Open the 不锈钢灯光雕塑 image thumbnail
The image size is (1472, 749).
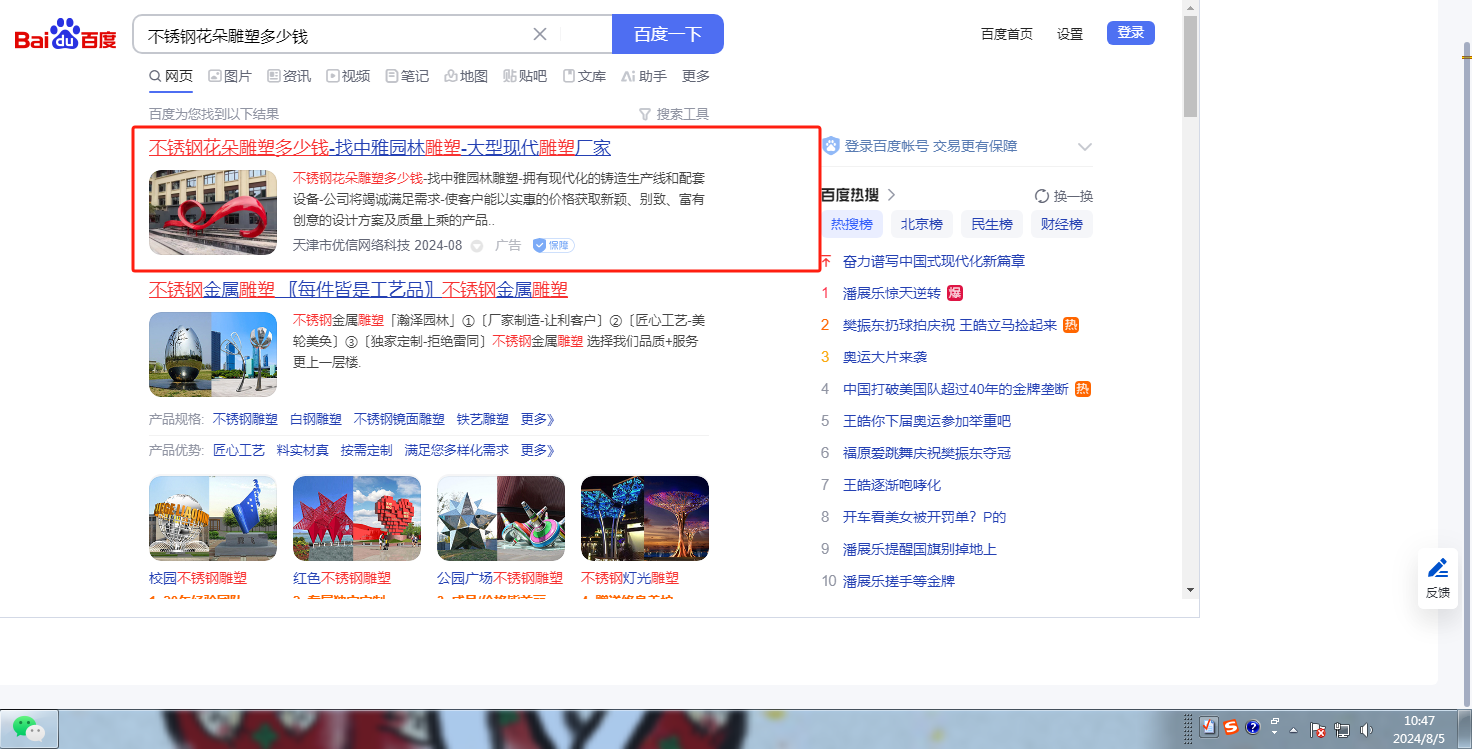point(645,518)
